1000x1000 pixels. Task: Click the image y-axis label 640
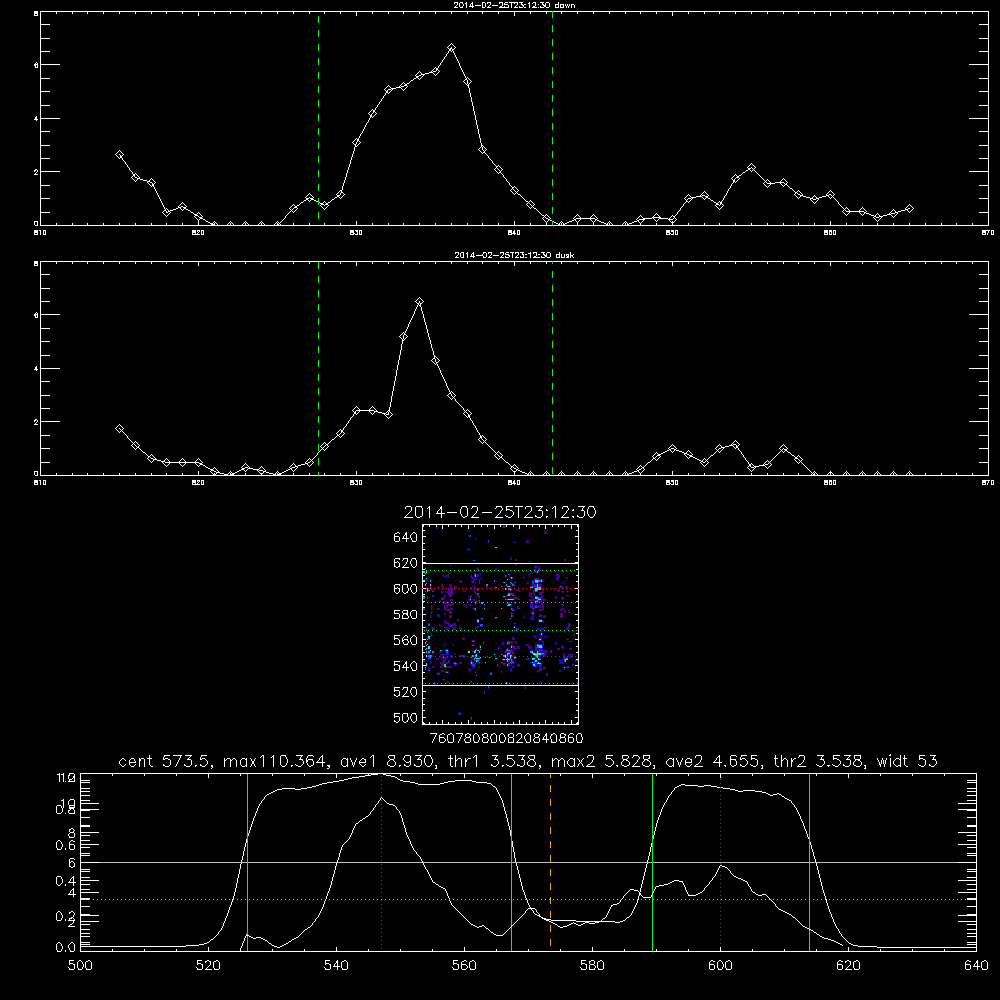tap(406, 538)
